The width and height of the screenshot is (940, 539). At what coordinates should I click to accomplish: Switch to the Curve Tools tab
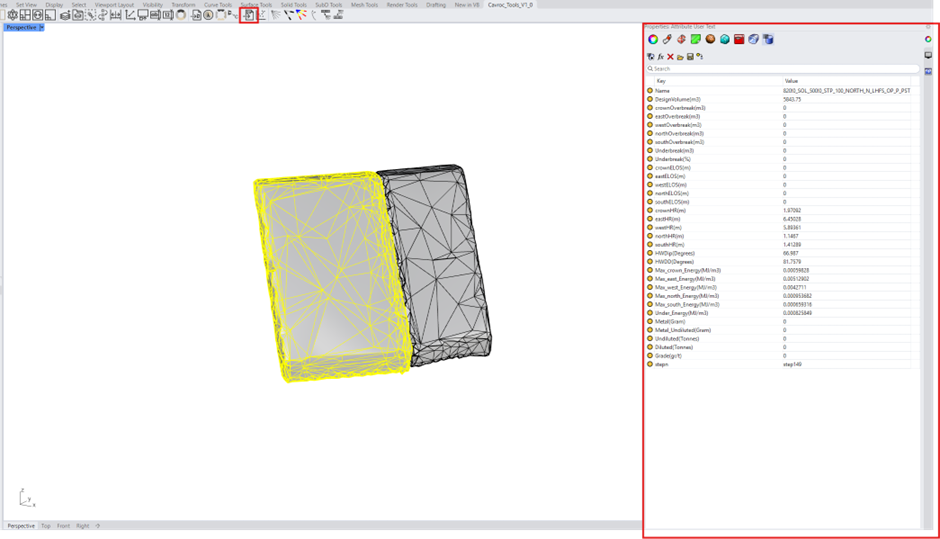218,5
